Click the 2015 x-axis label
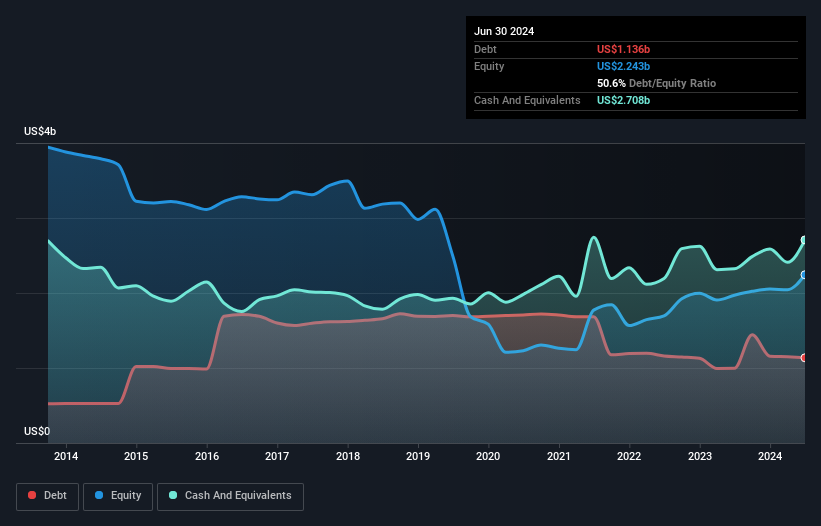Image resolution: width=821 pixels, height=526 pixels. [136, 456]
